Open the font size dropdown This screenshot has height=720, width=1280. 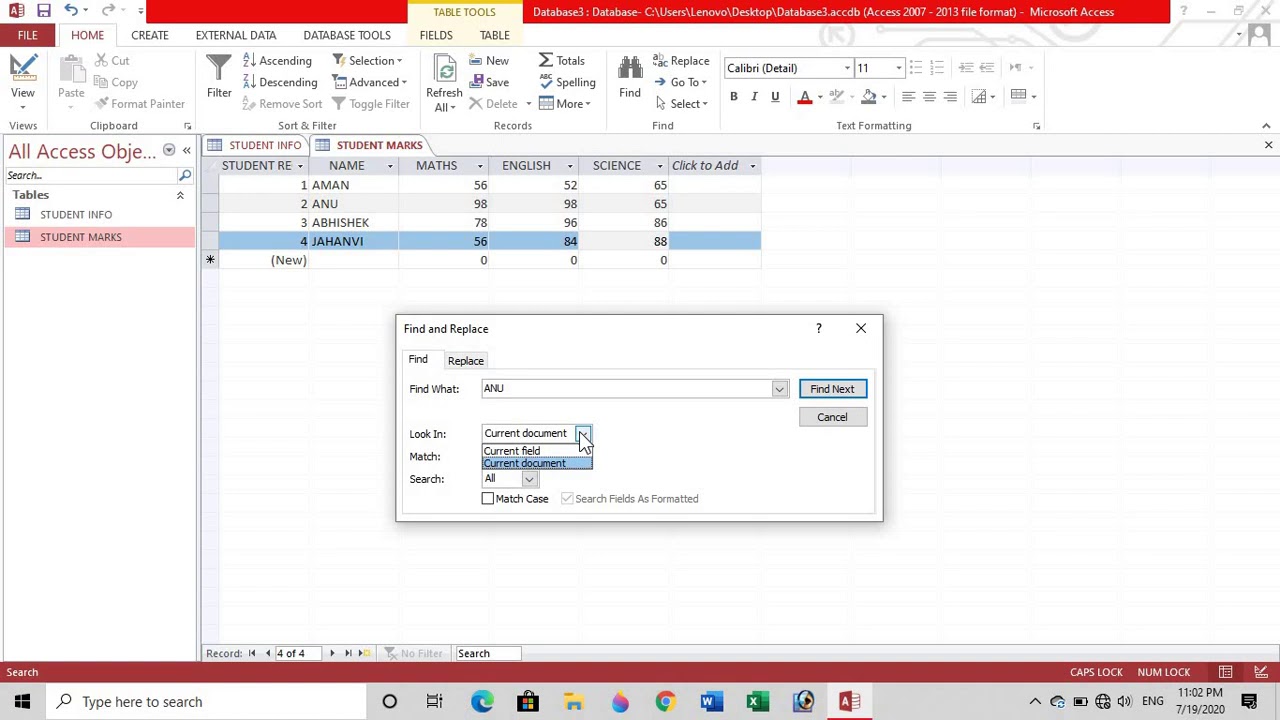tap(898, 68)
